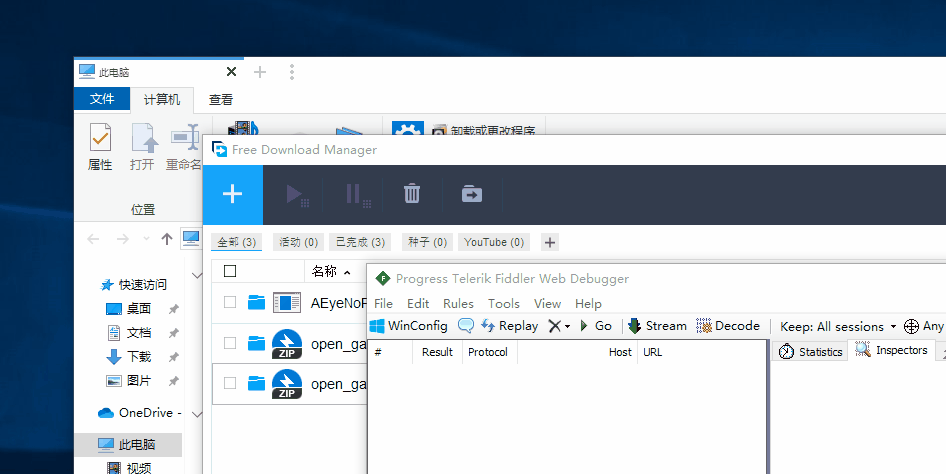Switch to the Inspectors tab in Fiddler
Viewport: 946px width, 474px height.
click(891, 350)
